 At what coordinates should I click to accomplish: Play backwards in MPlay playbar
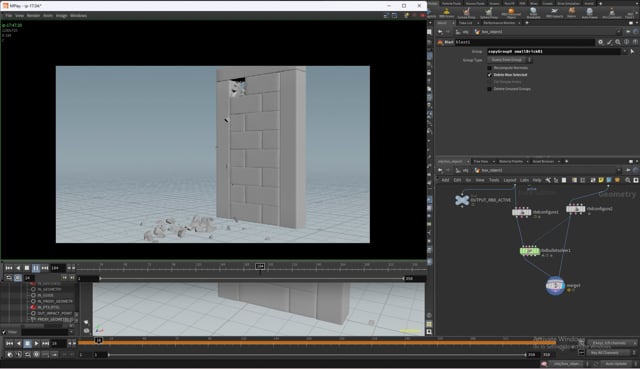tap(18, 268)
